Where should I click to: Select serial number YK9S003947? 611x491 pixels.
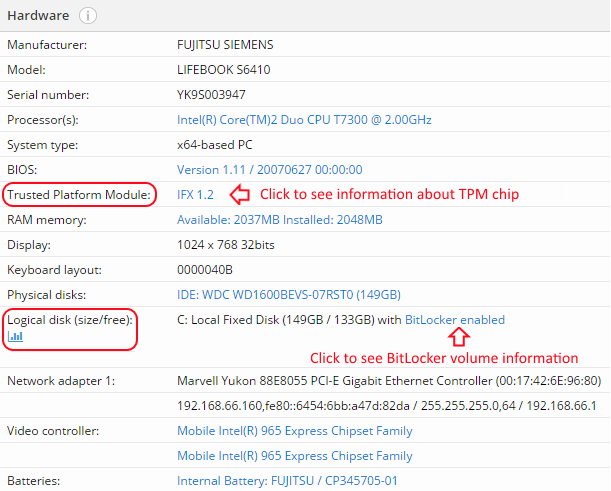point(211,95)
